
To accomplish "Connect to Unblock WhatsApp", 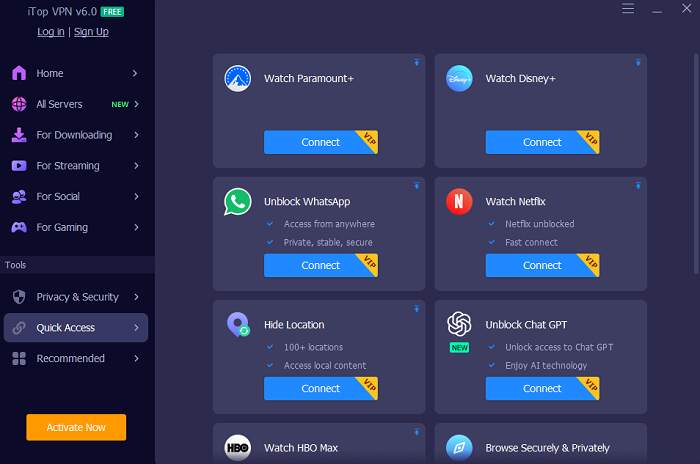I will 321,265.
